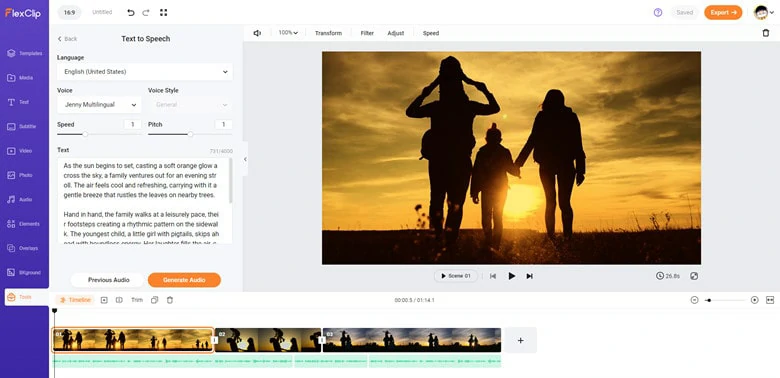The image size is (780, 378).
Task: Open the Adjust menu
Action: tap(396, 33)
